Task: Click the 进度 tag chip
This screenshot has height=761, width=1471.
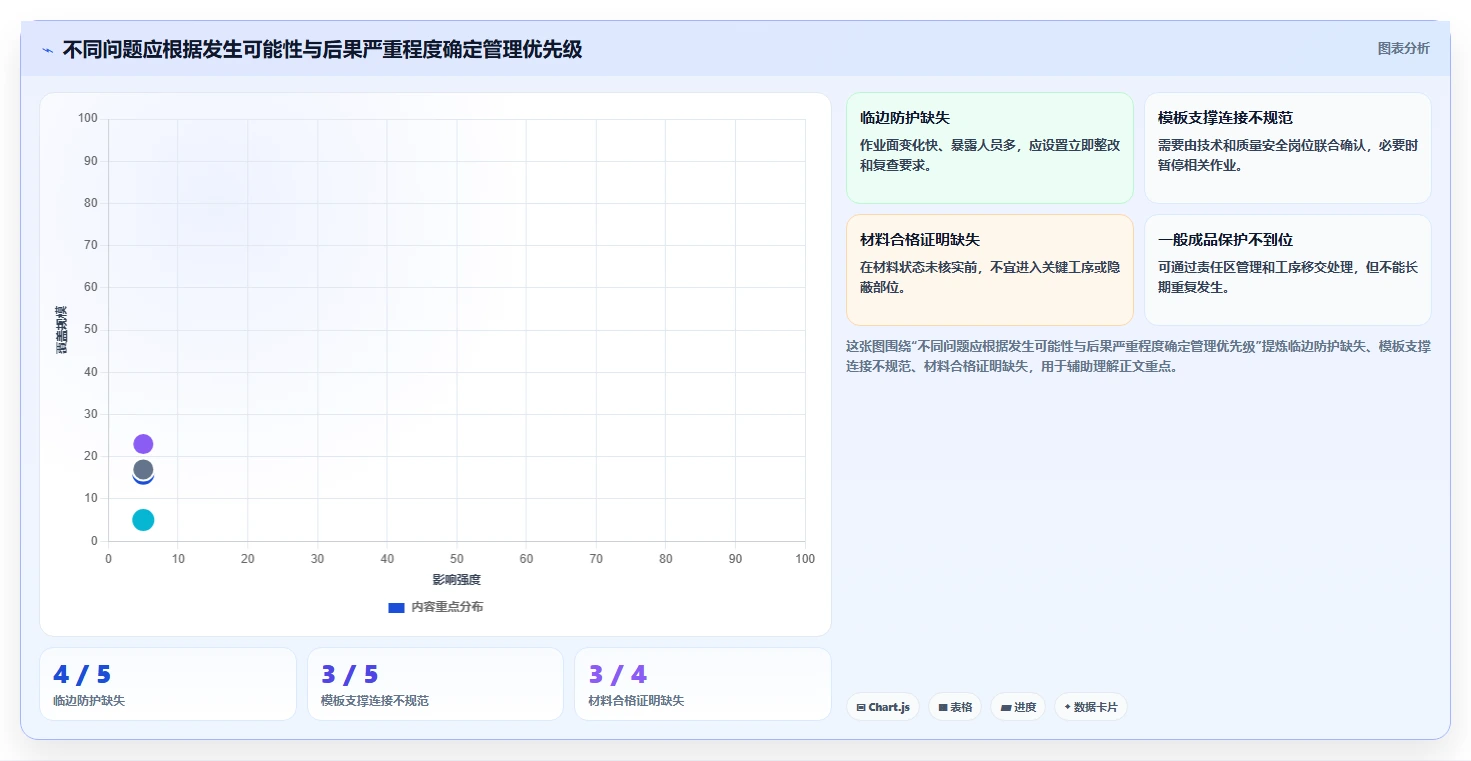Action: [1018, 707]
